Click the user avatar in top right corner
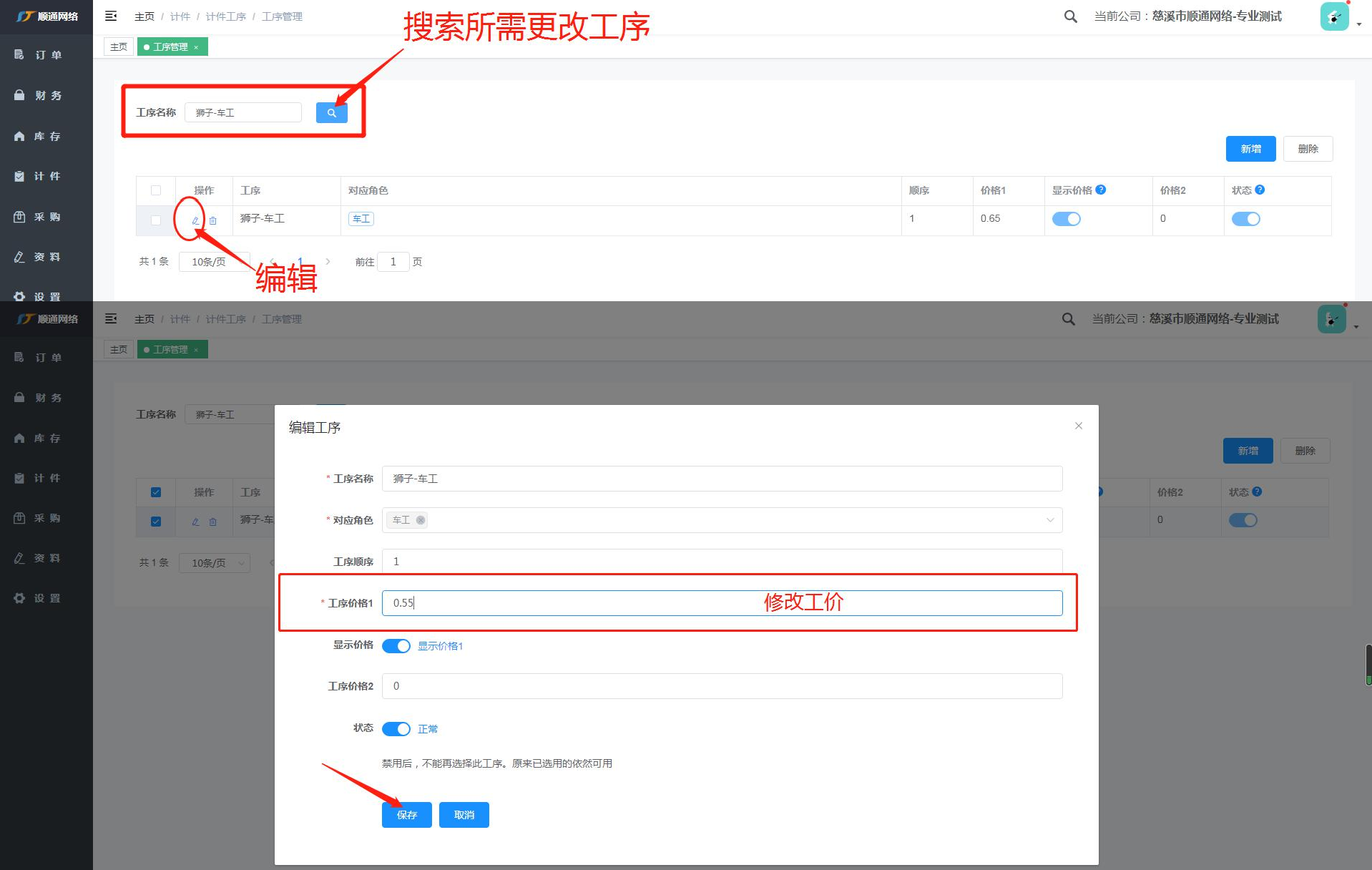Screen dimensions: 1372x870 click(x=1334, y=16)
